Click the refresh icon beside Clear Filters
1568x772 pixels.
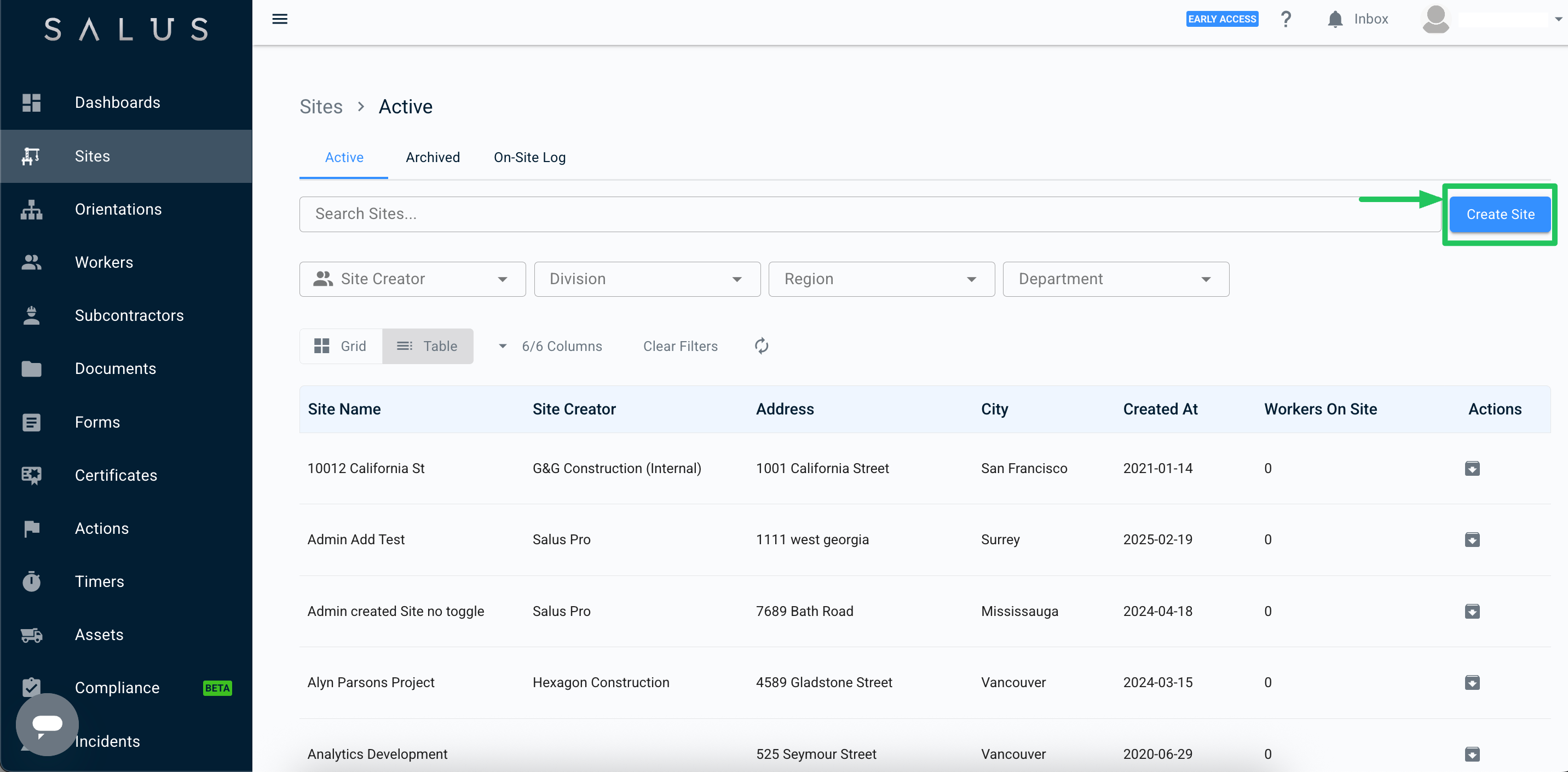click(x=761, y=346)
